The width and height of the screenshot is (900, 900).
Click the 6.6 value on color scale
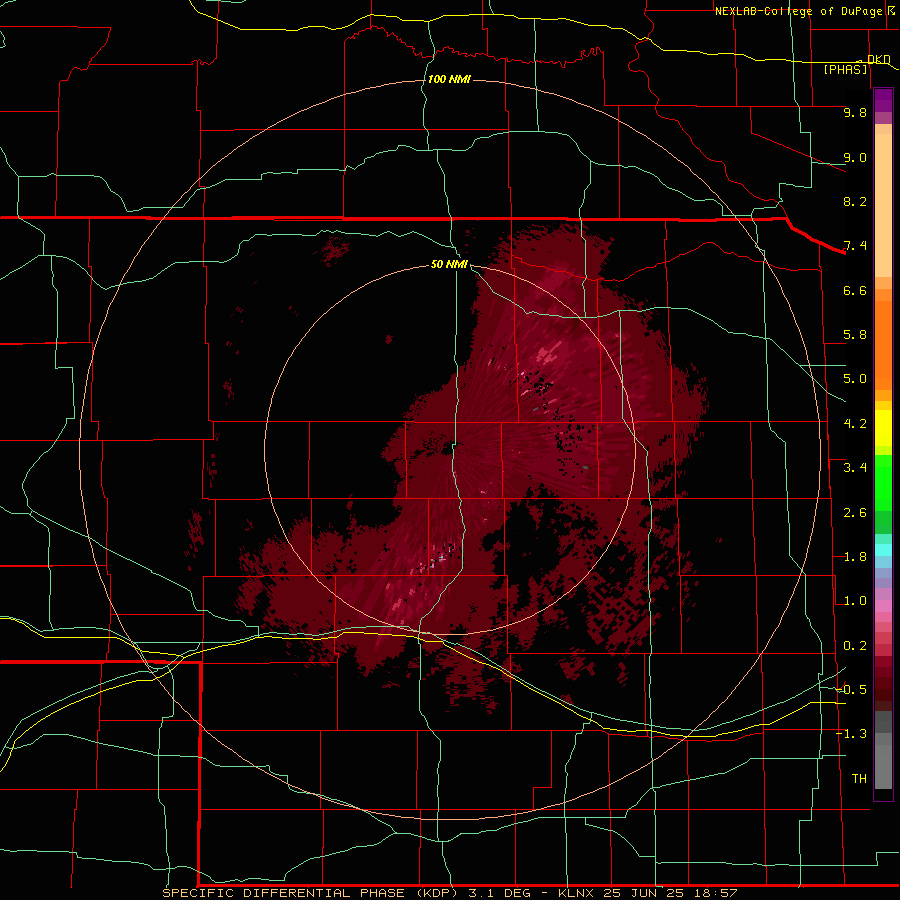tap(855, 290)
